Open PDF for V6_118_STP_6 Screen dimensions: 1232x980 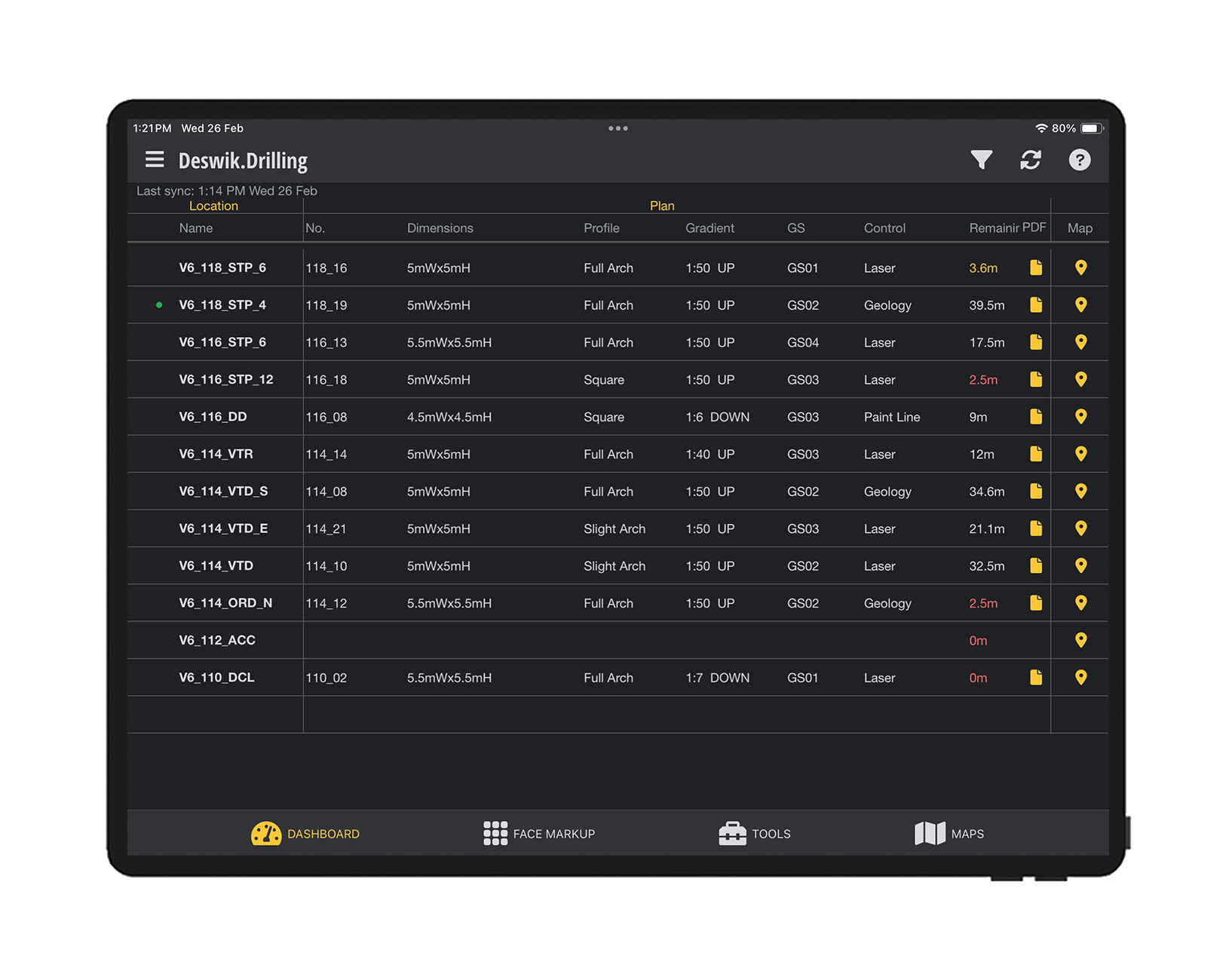click(1036, 268)
